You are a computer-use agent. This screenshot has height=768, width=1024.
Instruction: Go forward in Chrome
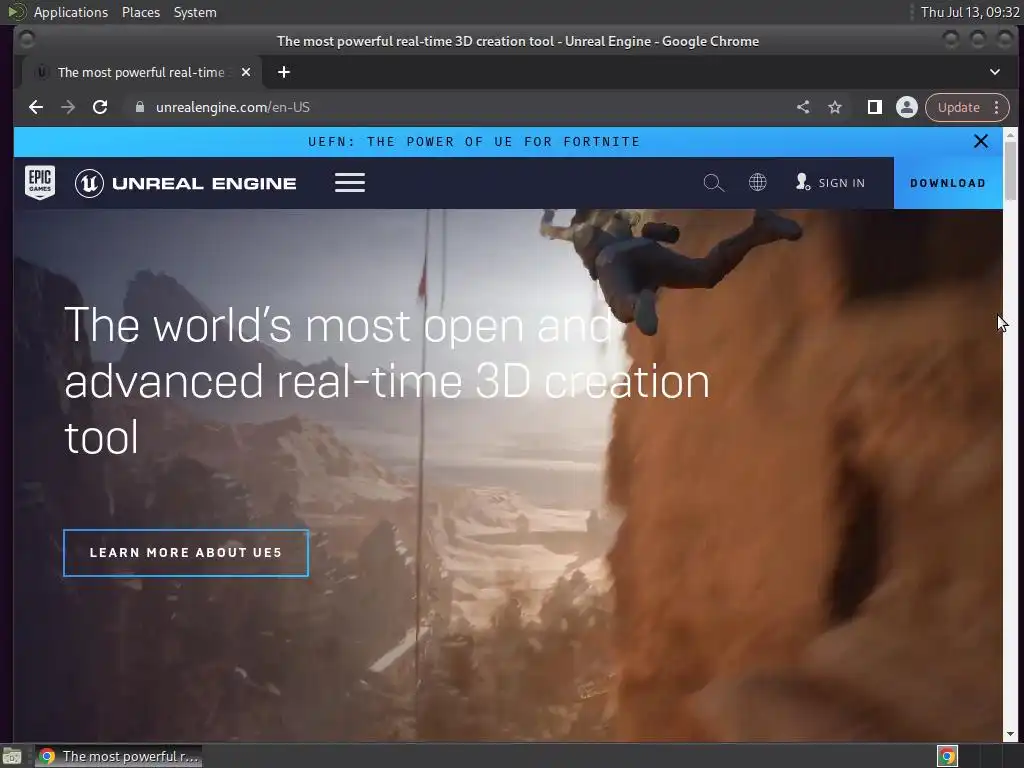click(68, 107)
